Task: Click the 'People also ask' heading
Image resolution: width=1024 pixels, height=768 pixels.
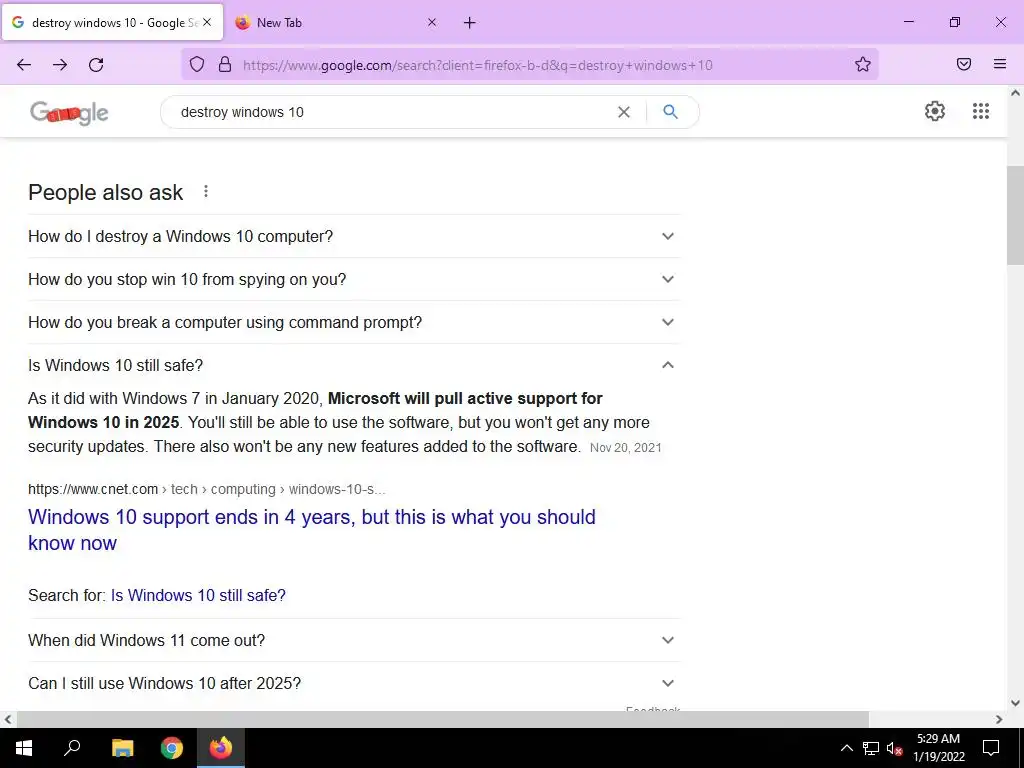Action: (x=106, y=193)
